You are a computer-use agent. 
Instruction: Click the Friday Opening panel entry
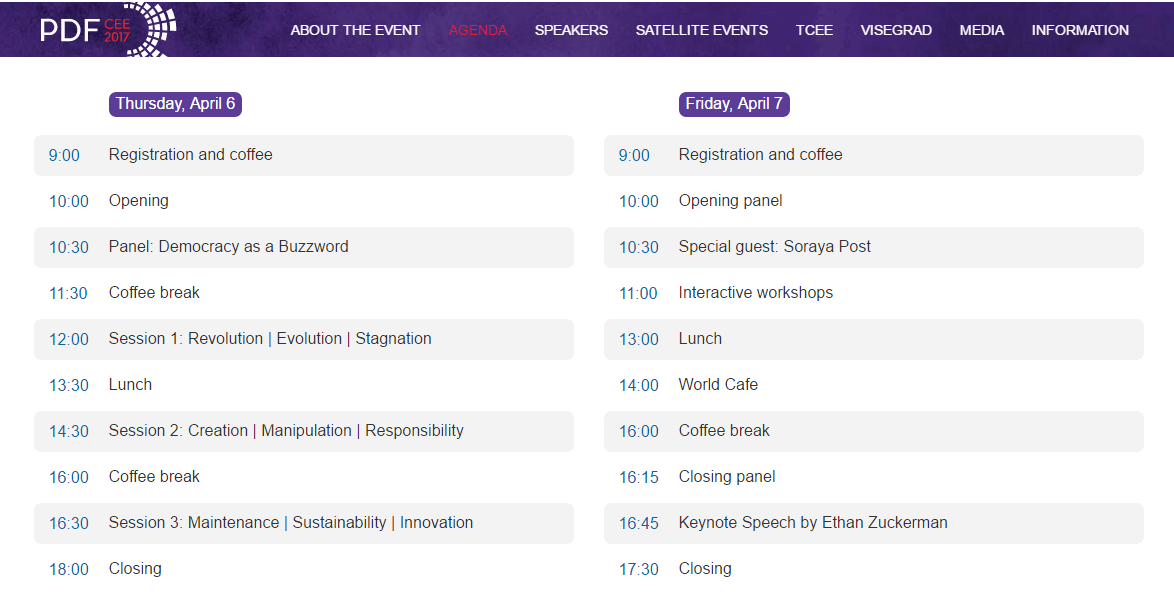point(730,201)
